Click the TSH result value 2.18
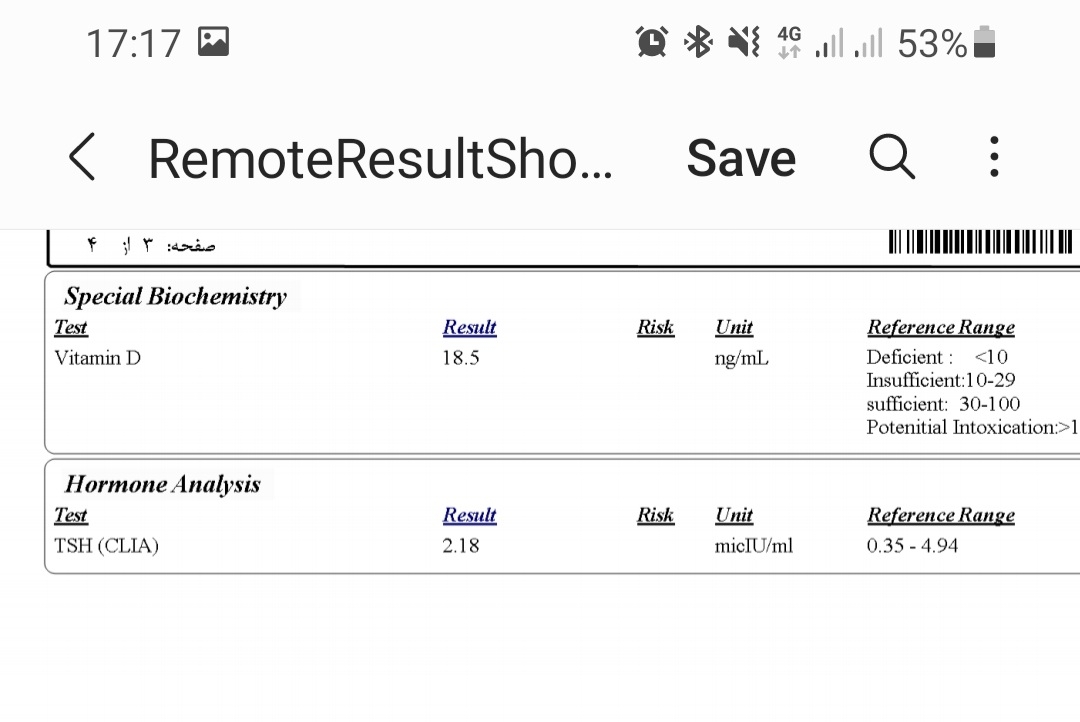This screenshot has width=1080, height=722. [x=460, y=546]
